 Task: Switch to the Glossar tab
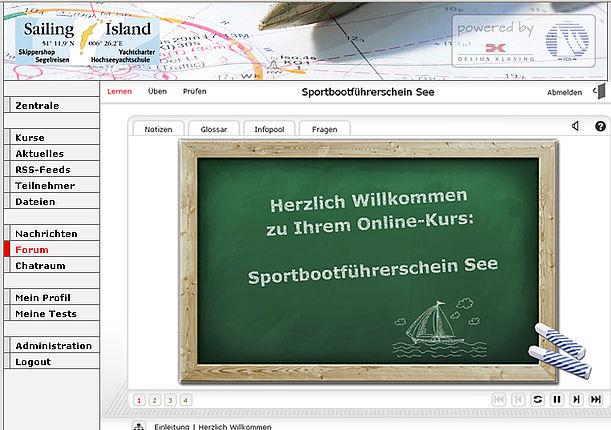click(x=214, y=129)
